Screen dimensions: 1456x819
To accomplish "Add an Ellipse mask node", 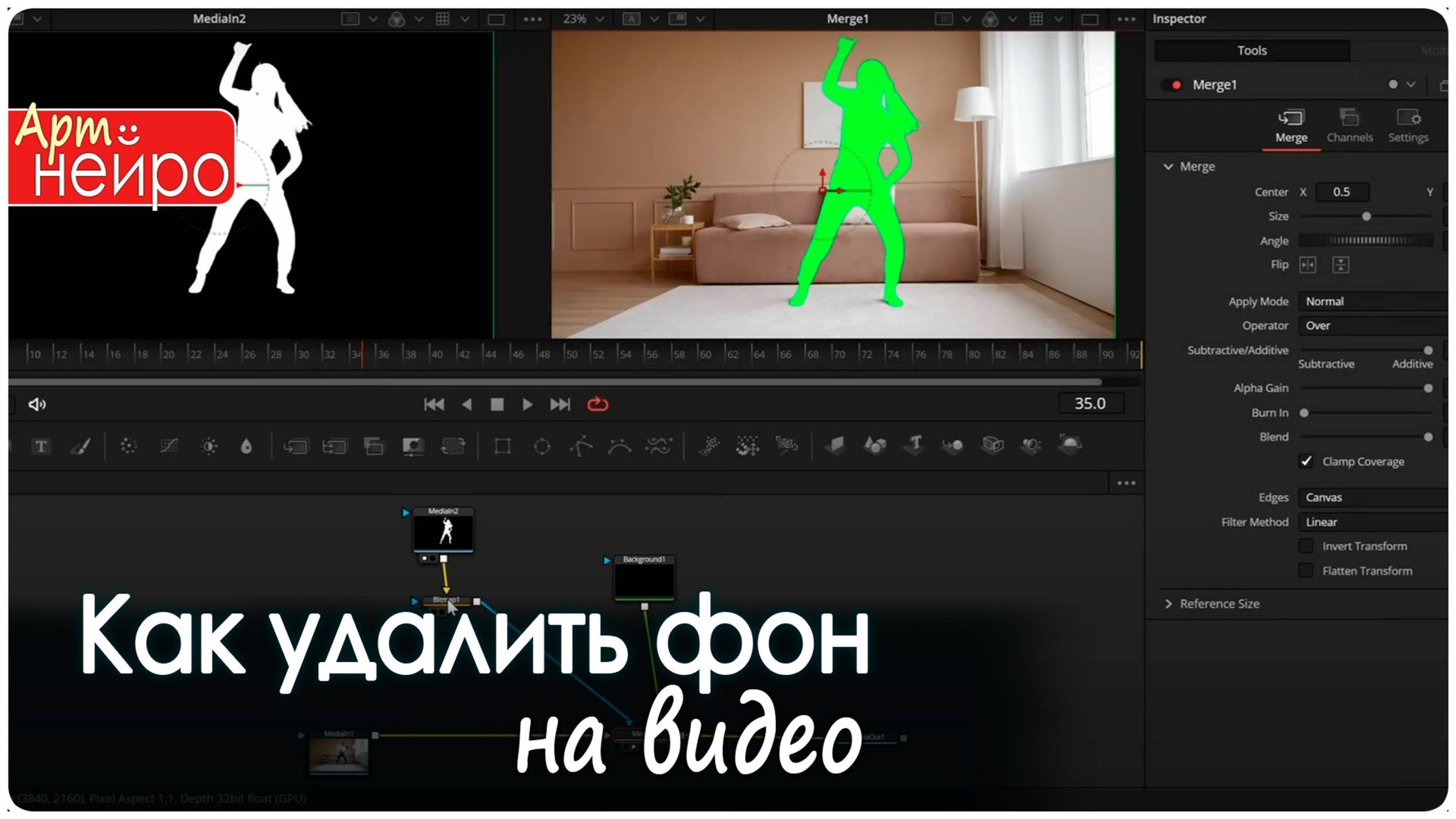I will click(x=541, y=447).
